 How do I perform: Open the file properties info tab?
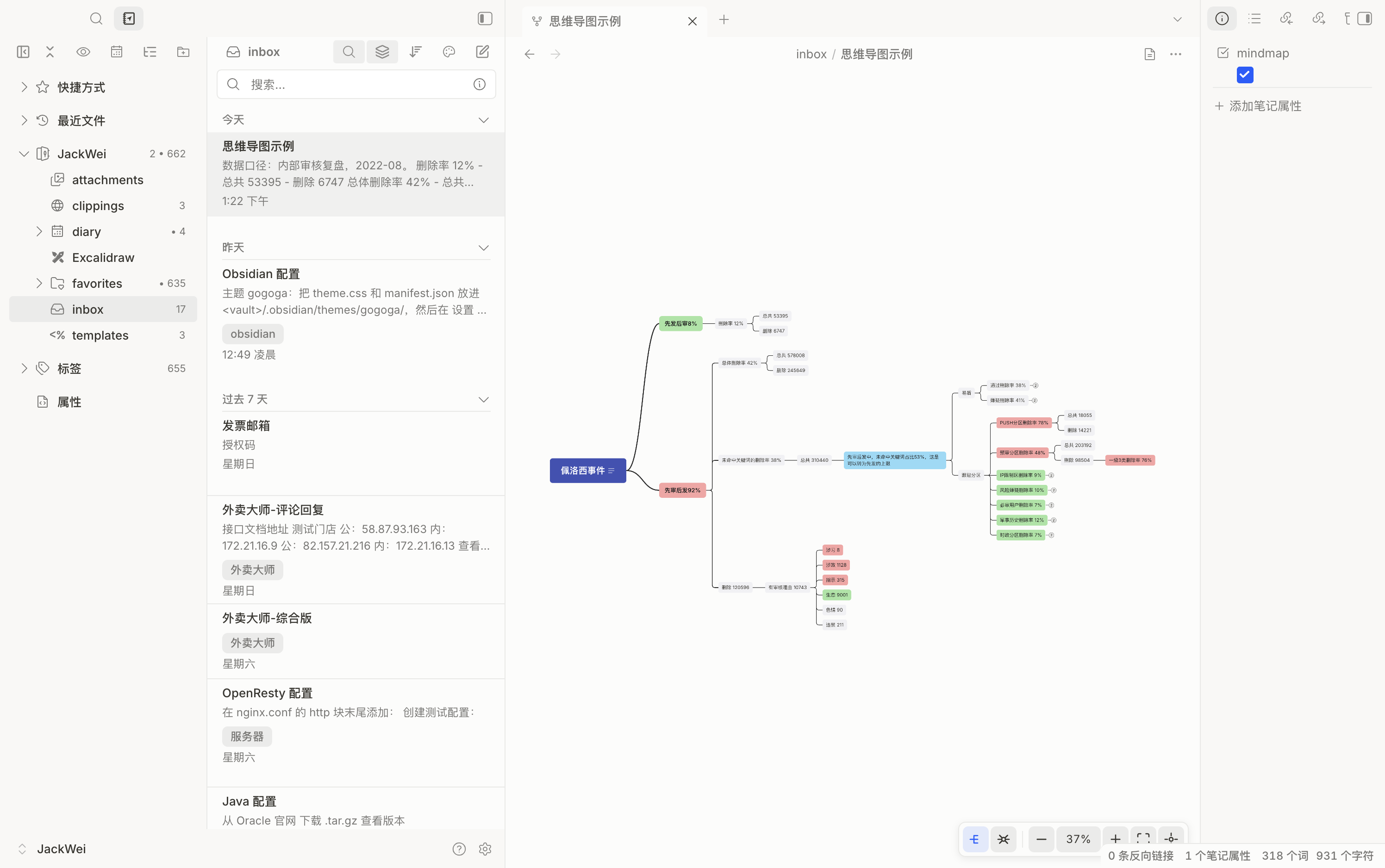1222,19
